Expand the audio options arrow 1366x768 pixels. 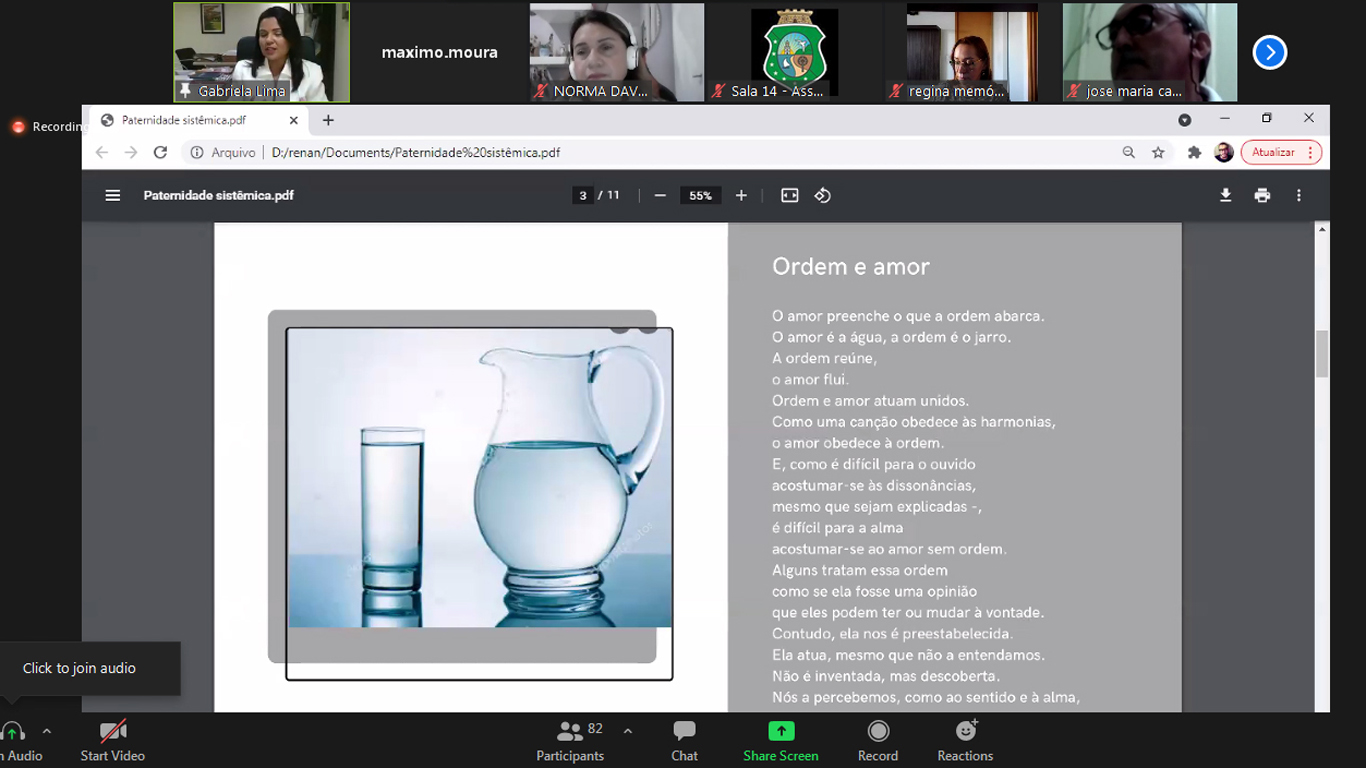coord(46,731)
